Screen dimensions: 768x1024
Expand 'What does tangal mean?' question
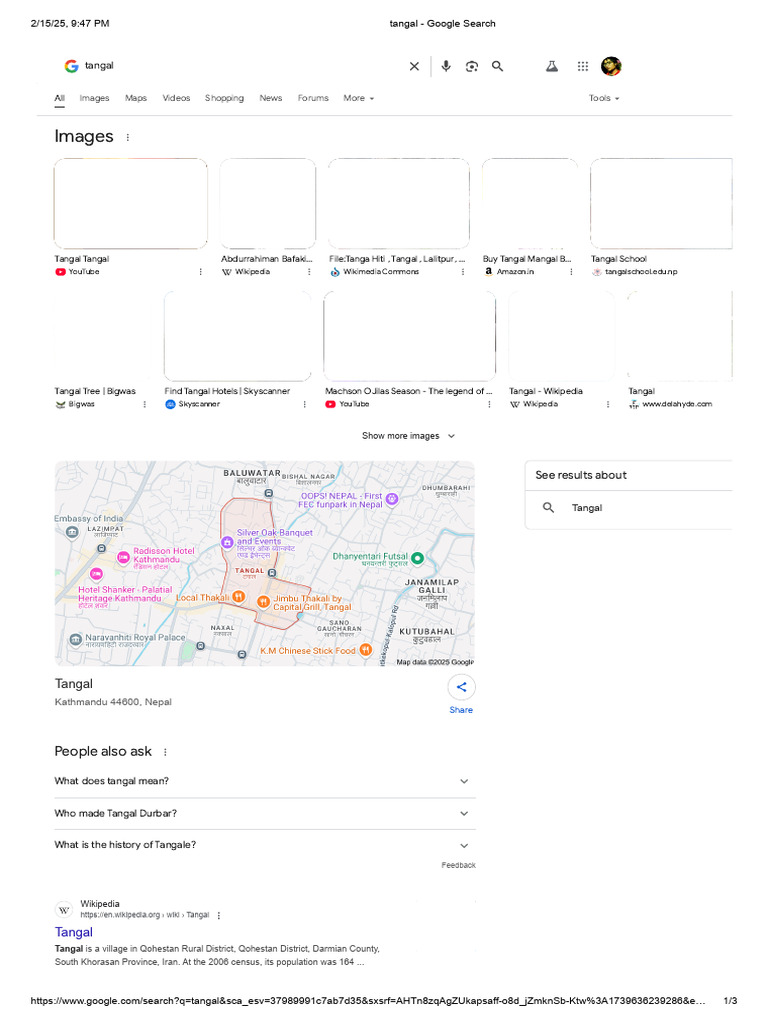click(264, 781)
